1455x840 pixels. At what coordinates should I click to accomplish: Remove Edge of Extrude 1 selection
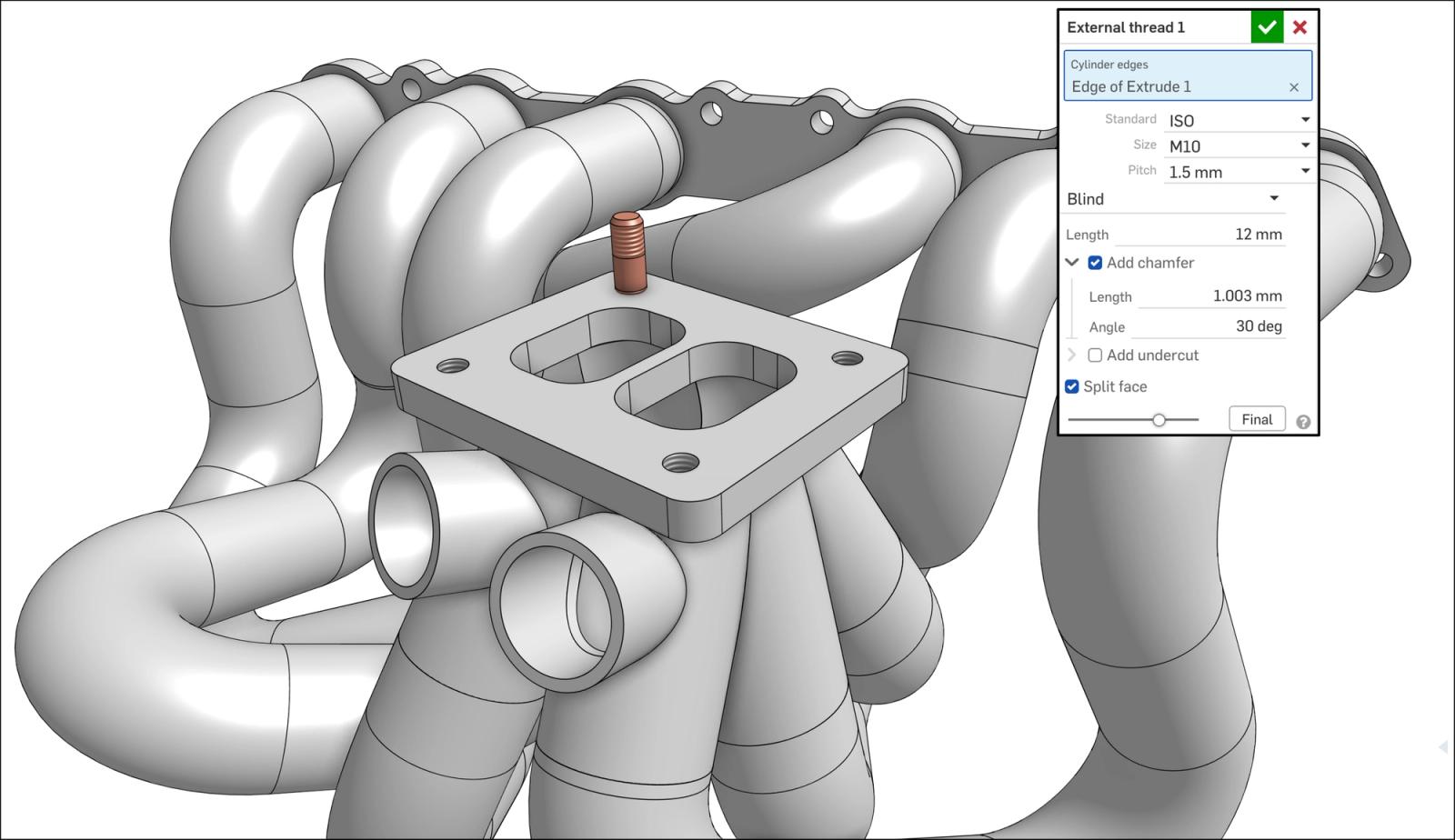1293,87
